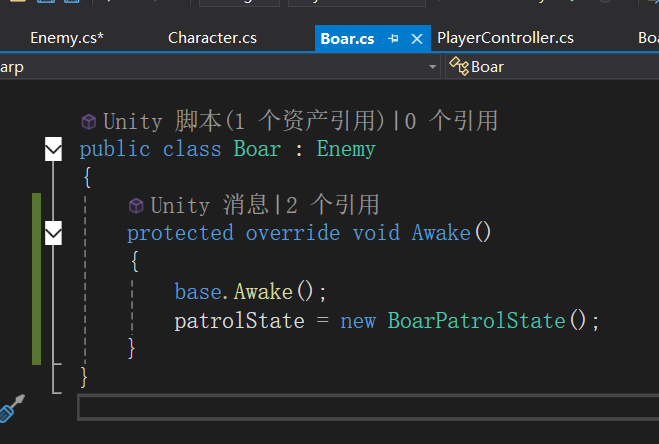This screenshot has height=444, width=659.
Task: Click the screwdriver quick actions icon
Action: click(x=12, y=408)
